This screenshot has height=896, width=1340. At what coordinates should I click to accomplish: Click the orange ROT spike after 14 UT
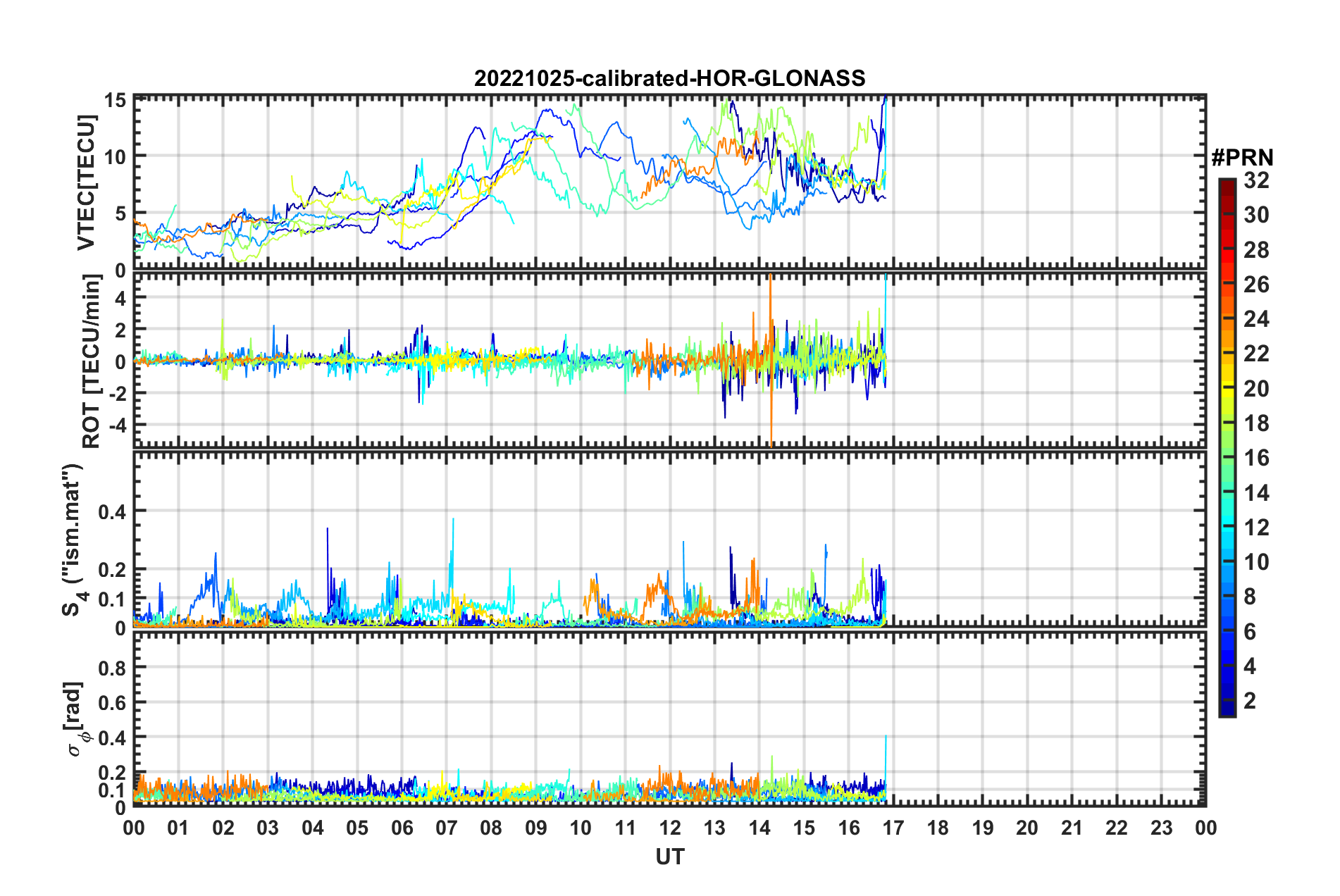pyautogui.click(x=771, y=360)
